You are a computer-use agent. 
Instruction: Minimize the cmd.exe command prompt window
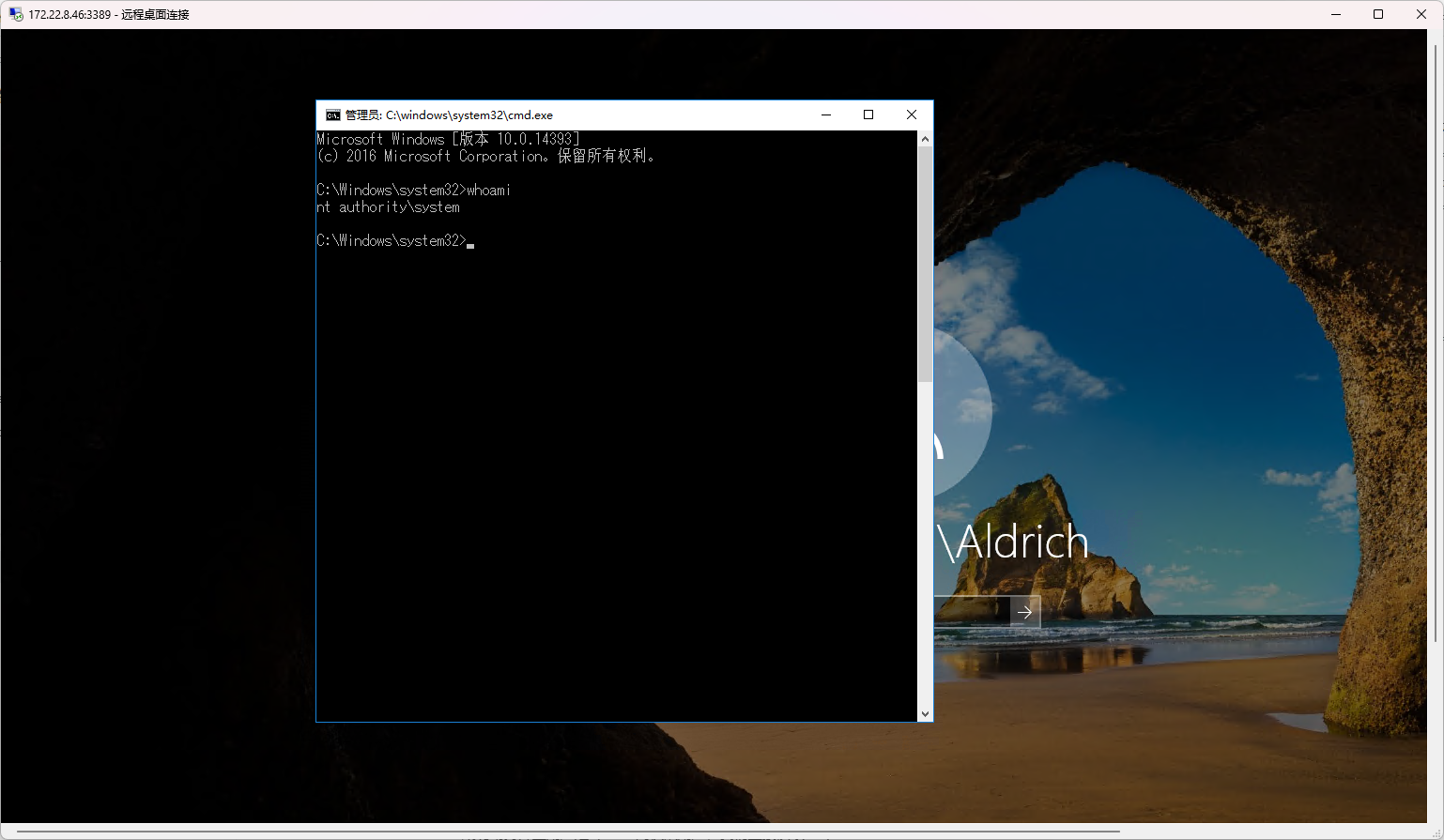click(x=826, y=115)
